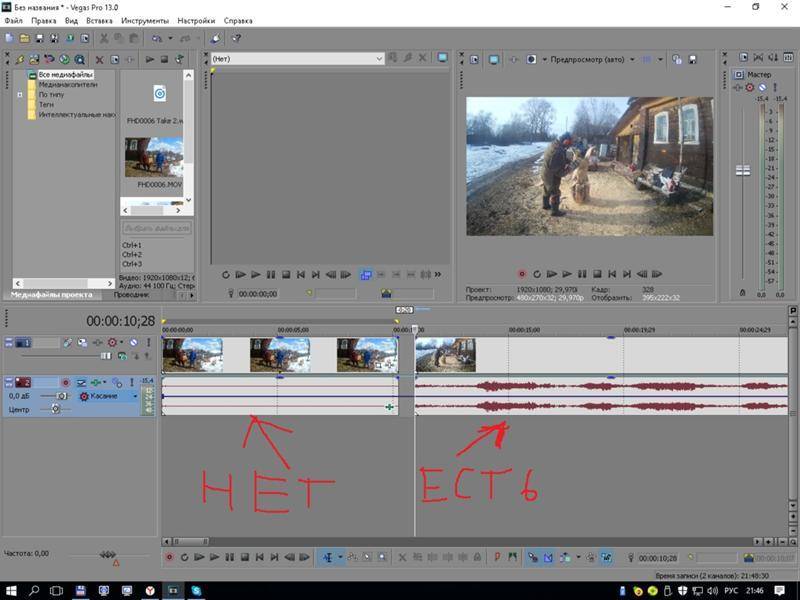Click the Undo arrow in main toolbar
This screenshot has width=800, height=600.
pyautogui.click(x=157, y=38)
